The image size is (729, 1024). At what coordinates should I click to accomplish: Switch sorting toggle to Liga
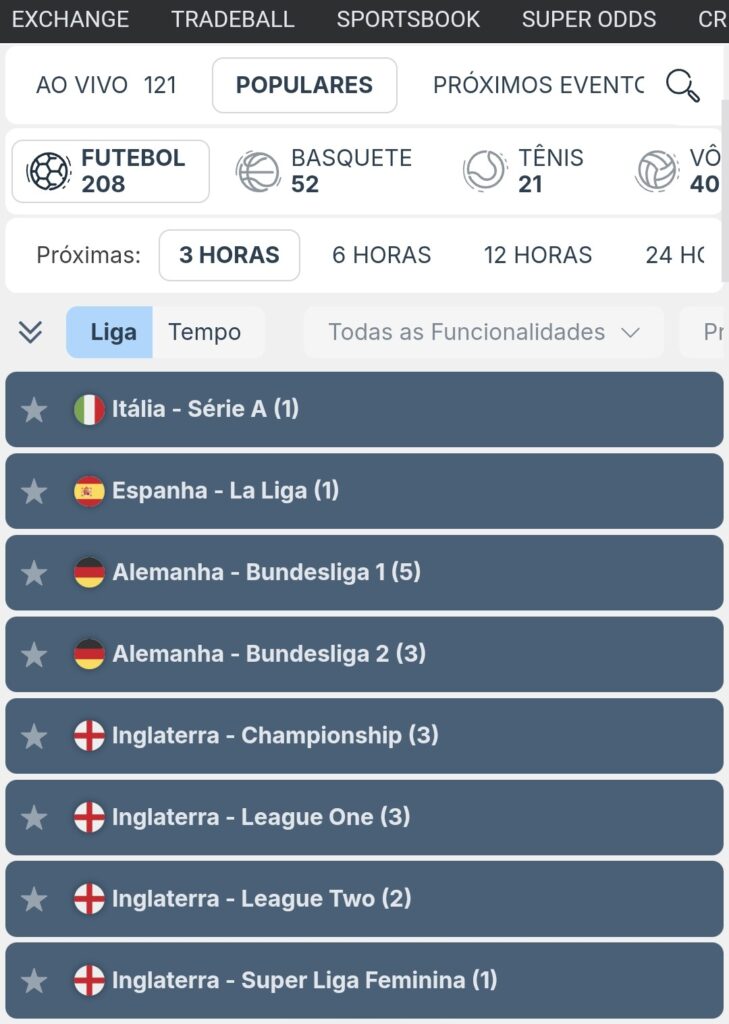click(x=112, y=332)
